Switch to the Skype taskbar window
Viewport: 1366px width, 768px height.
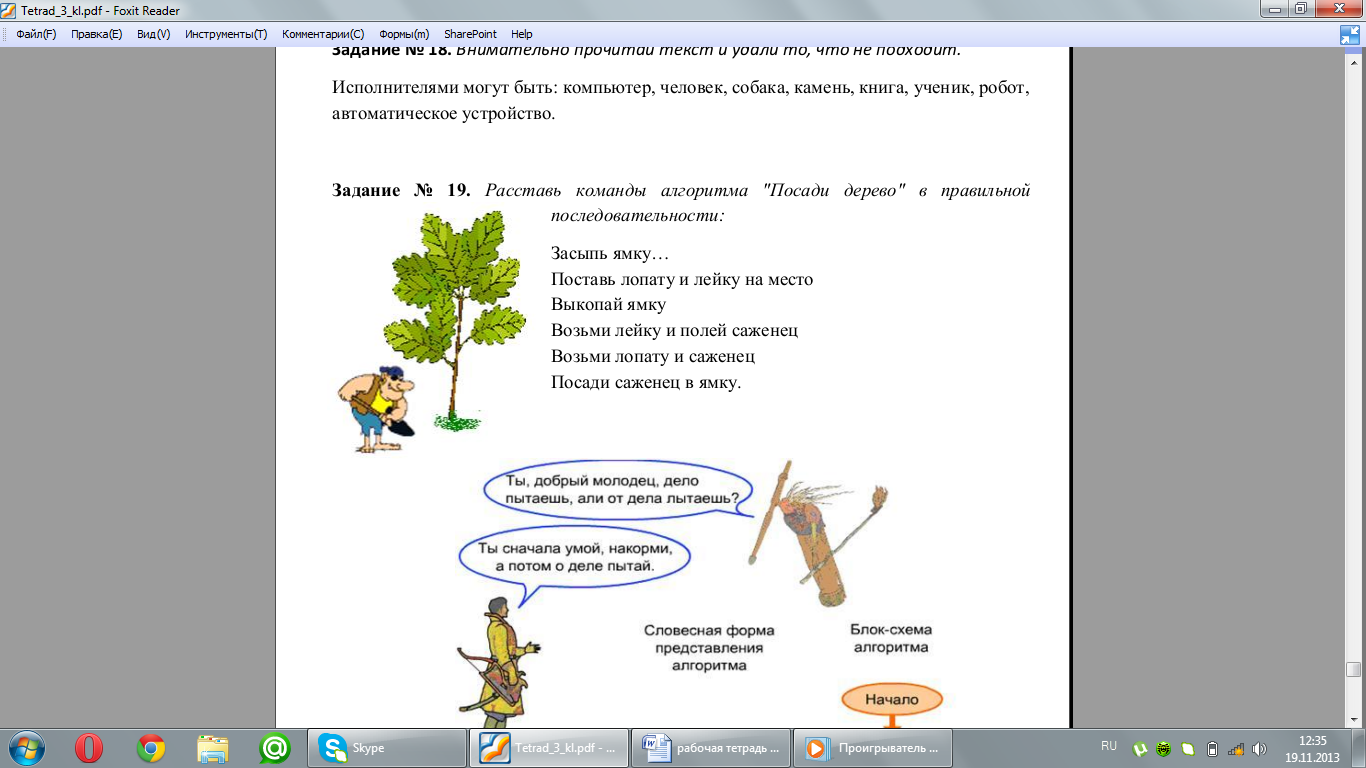387,748
